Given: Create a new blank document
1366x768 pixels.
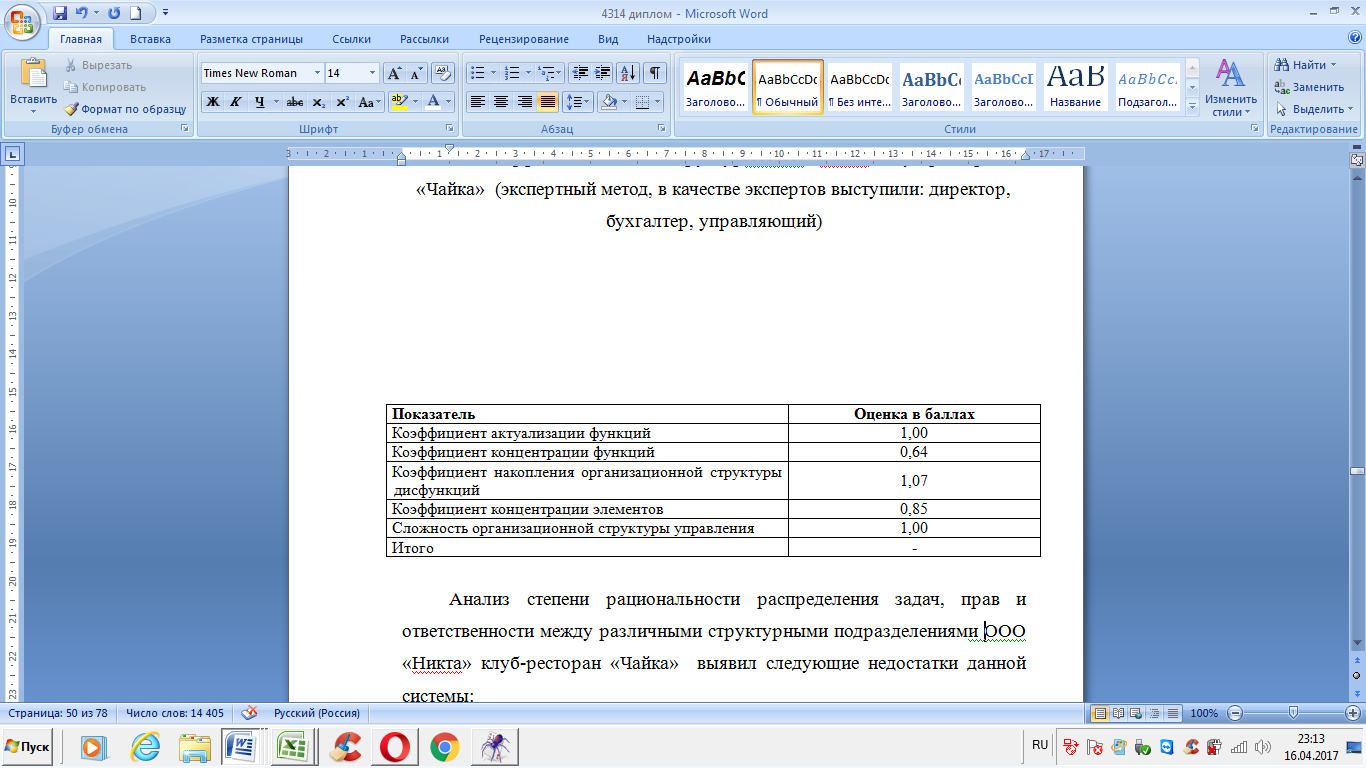Looking at the screenshot, I should click(x=136, y=13).
